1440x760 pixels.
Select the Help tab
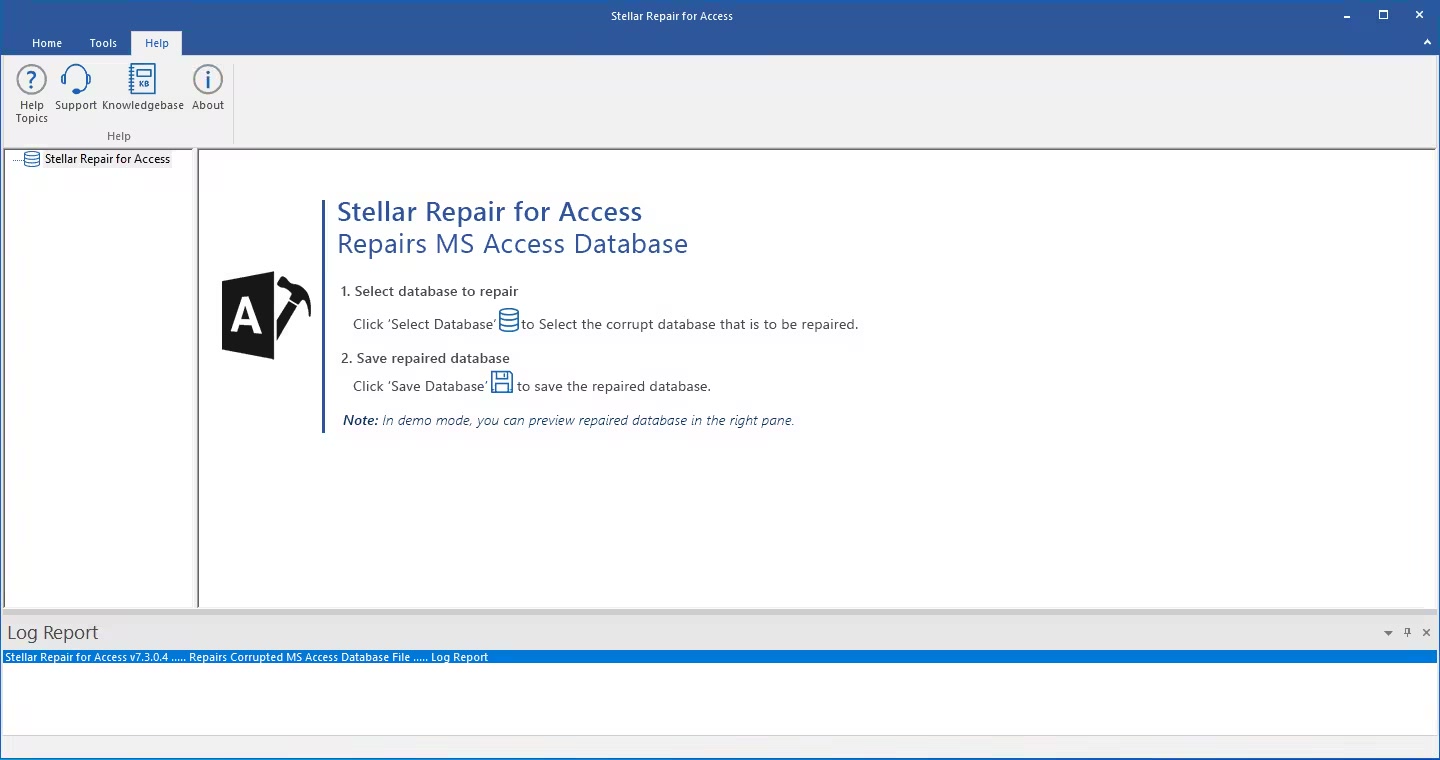pyautogui.click(x=157, y=43)
